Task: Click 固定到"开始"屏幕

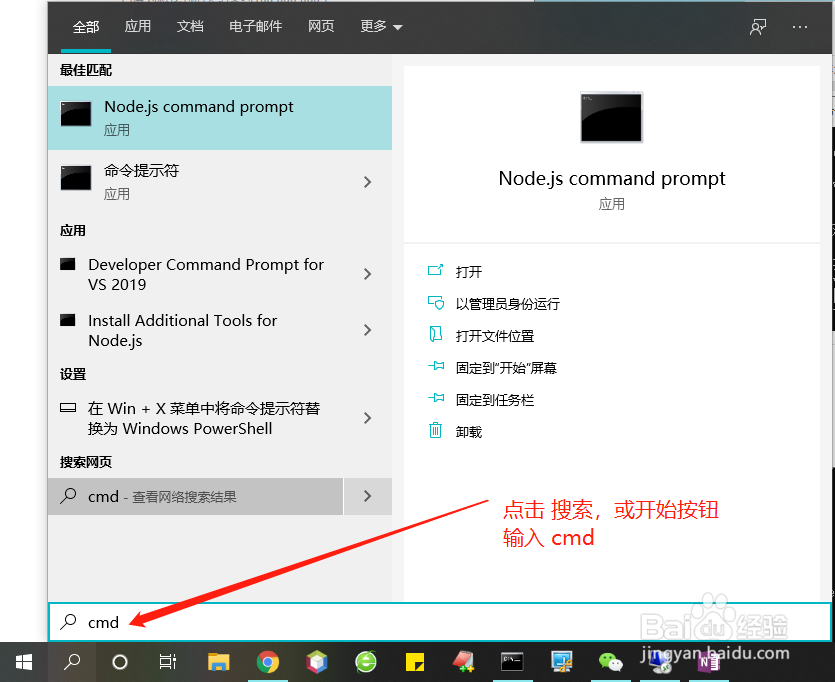Action: coord(506,368)
